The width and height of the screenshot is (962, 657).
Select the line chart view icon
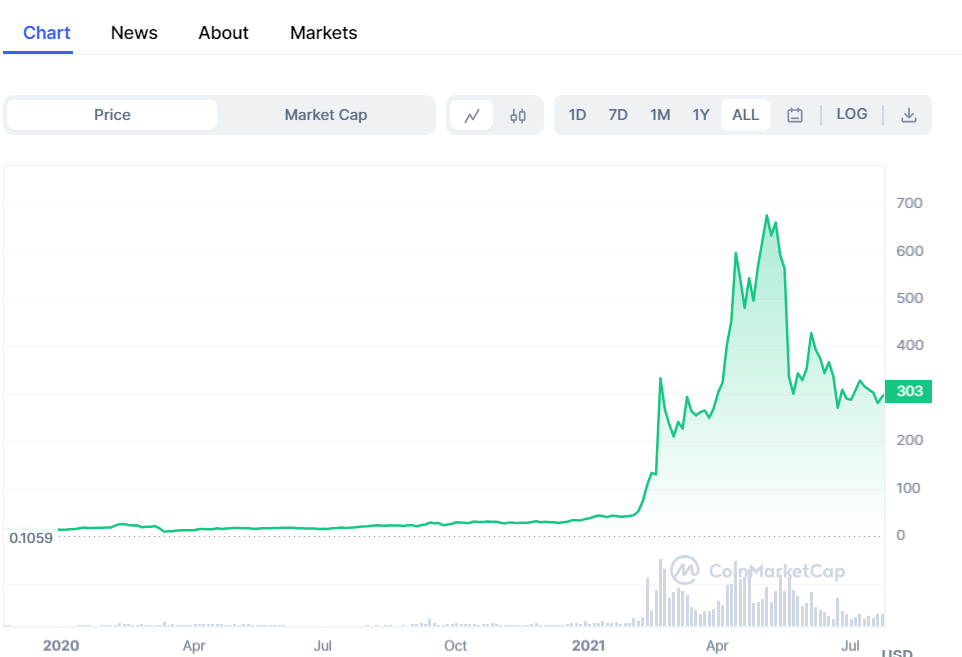(471, 115)
